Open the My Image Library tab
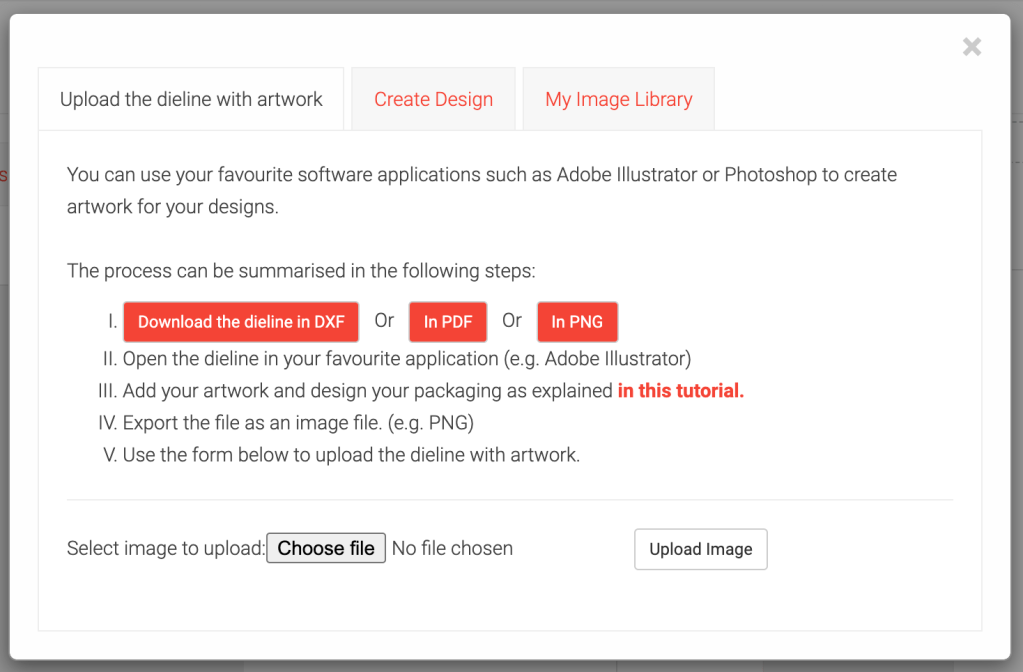 coord(618,98)
